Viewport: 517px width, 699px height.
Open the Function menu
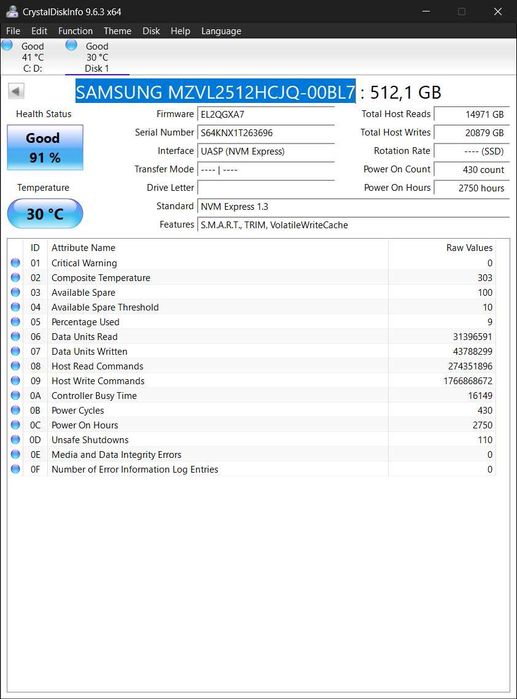(75, 31)
